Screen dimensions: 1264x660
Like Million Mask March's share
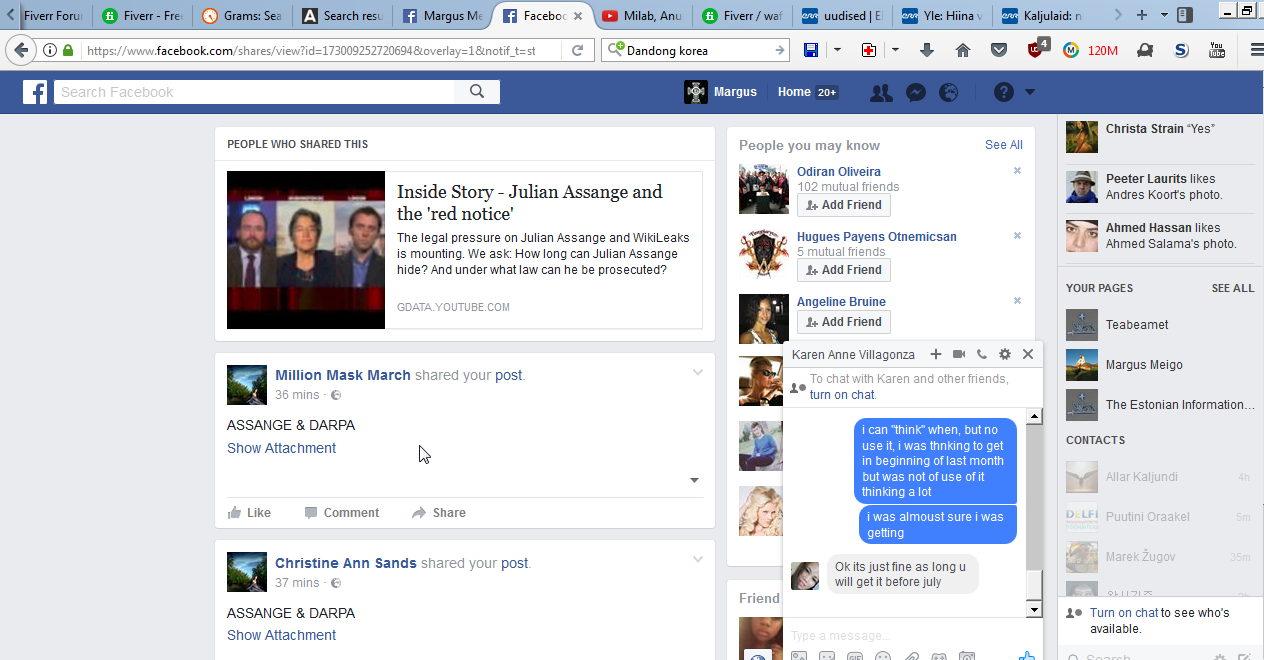tap(249, 512)
